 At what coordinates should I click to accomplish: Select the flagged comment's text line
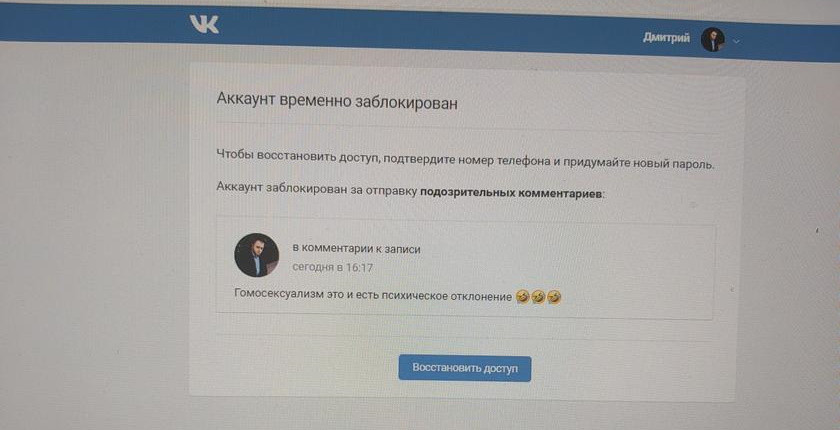coord(398,296)
